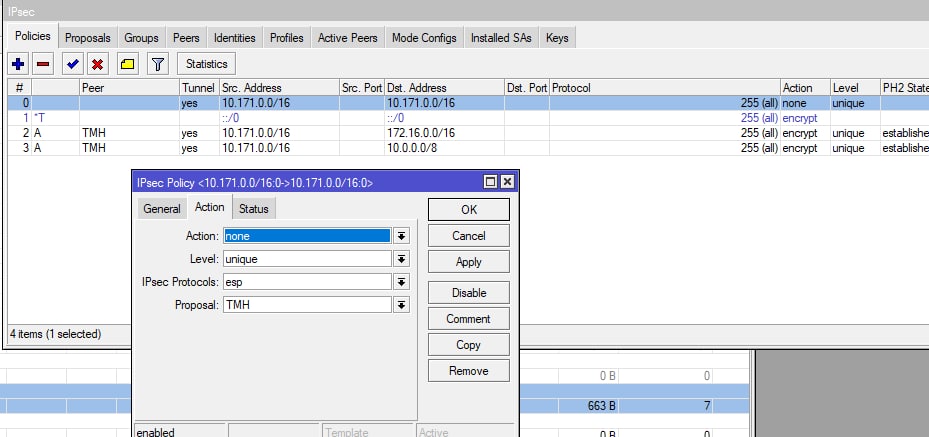Open the Installed SAs tab

pos(501,38)
